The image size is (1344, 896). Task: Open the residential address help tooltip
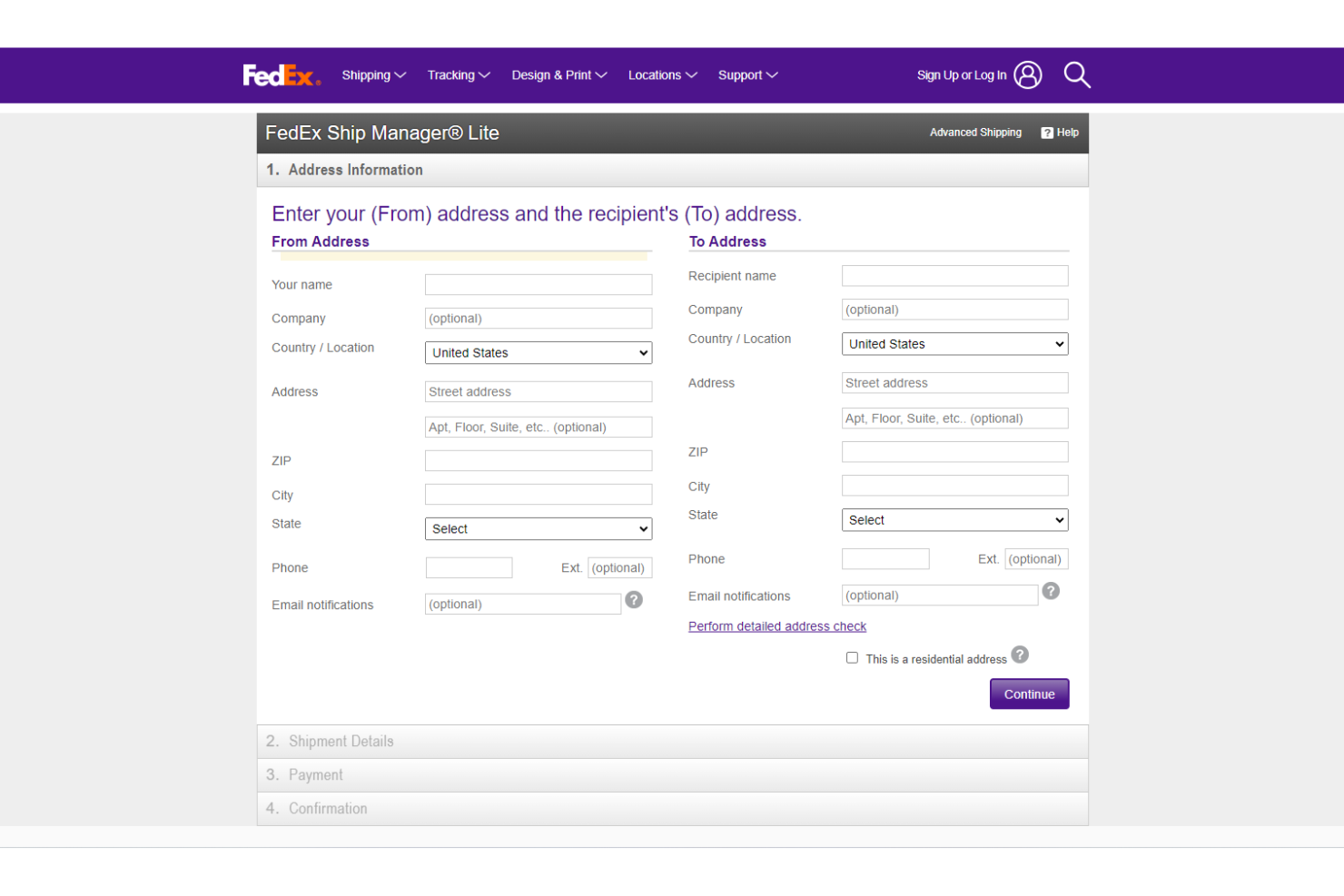[1019, 654]
